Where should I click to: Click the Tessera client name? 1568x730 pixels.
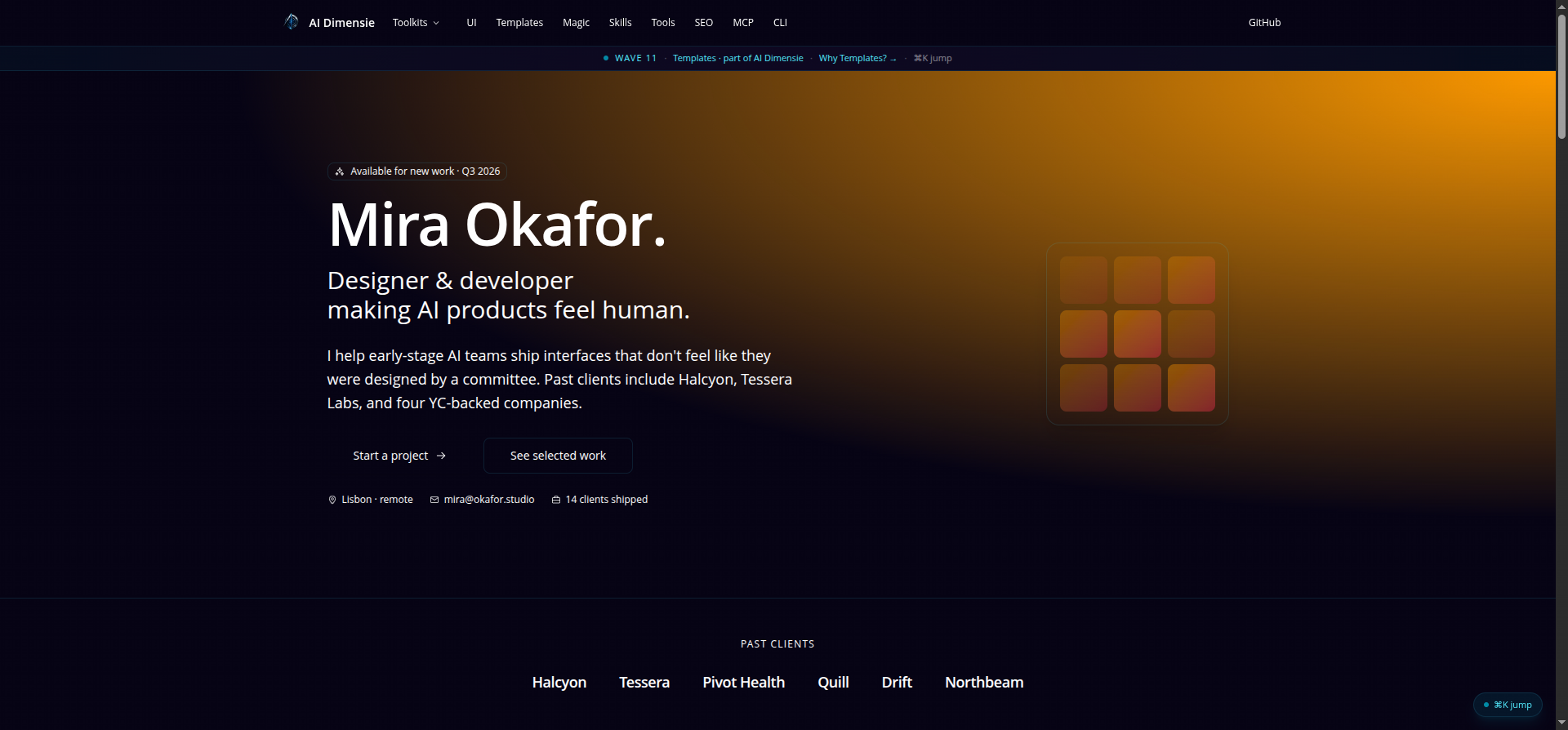coord(644,682)
